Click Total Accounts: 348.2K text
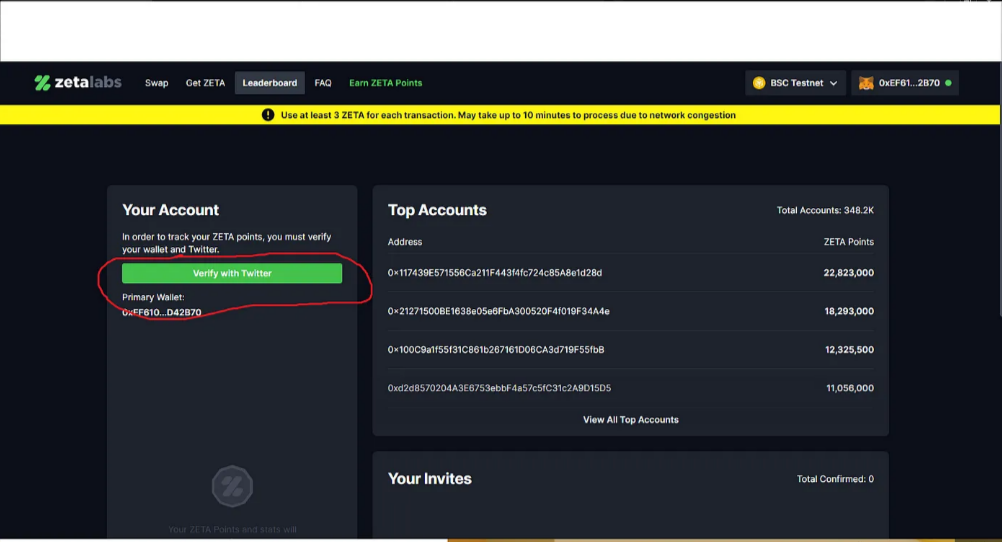Screen dimensions: 1002x542 tap(825, 210)
